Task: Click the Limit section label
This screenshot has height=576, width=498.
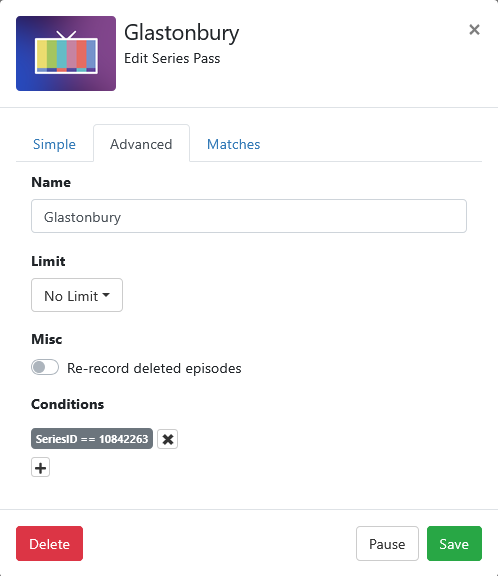Action: (x=48, y=262)
